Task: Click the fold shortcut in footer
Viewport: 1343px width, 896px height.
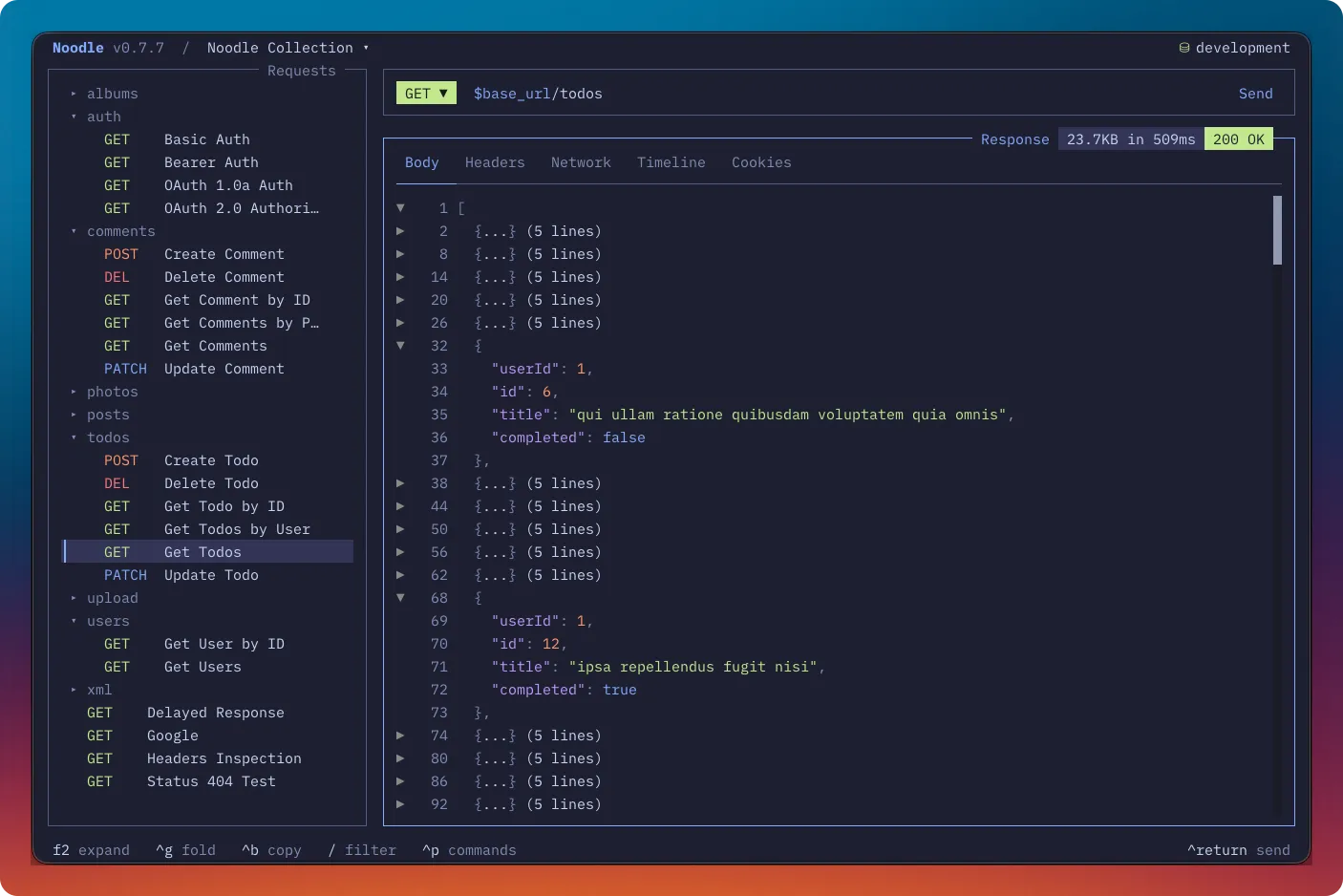Action: click(186, 850)
